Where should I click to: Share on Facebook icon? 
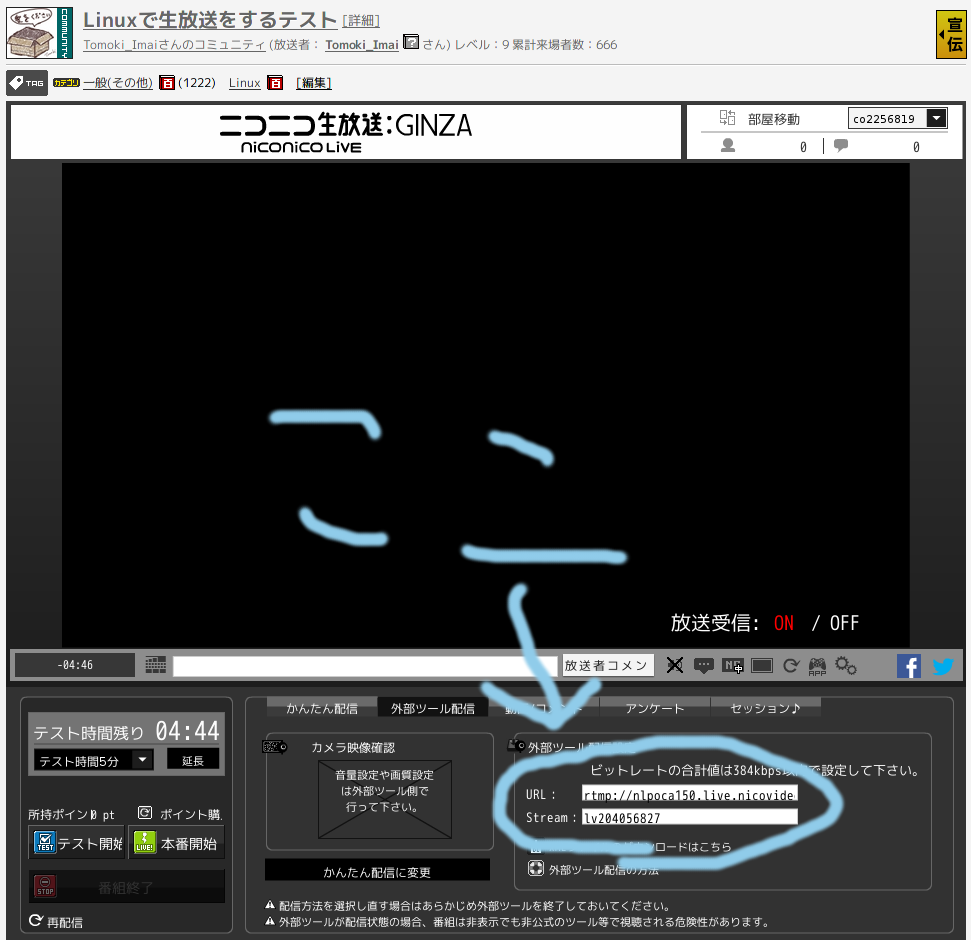(x=908, y=666)
